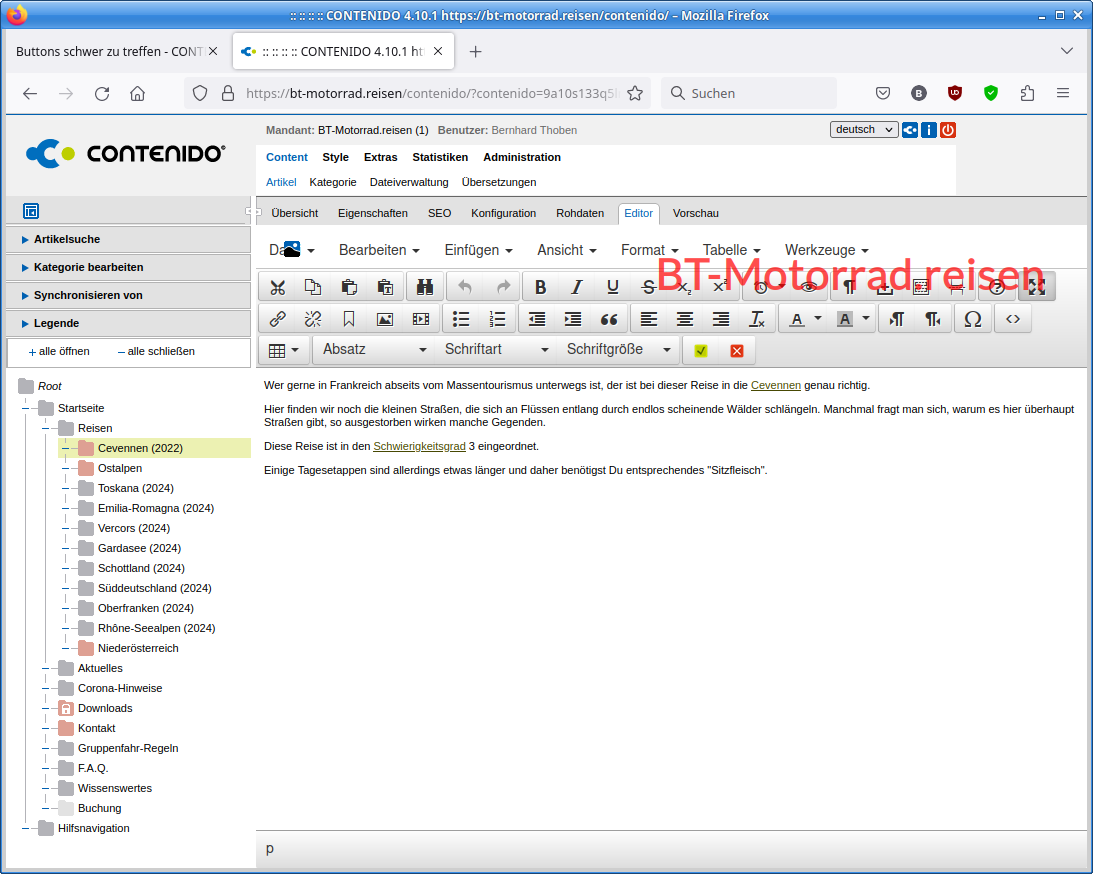
Task: Click the insert image icon
Action: (385, 319)
